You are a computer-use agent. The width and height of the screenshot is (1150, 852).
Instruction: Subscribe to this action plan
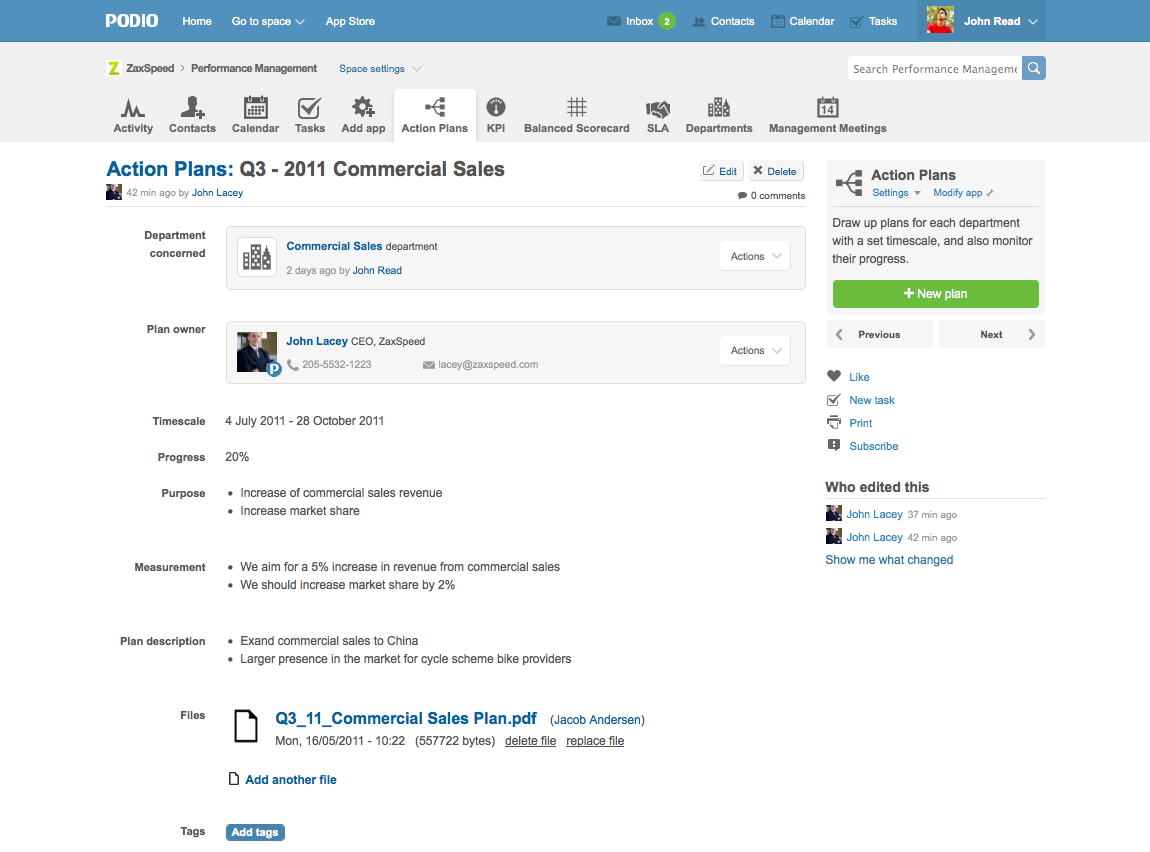873,446
